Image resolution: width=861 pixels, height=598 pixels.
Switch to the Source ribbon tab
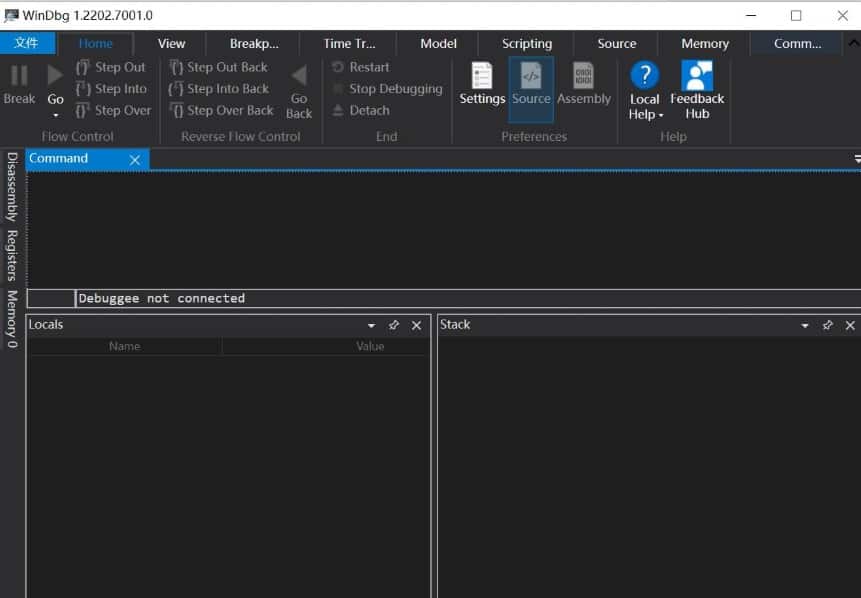click(617, 43)
